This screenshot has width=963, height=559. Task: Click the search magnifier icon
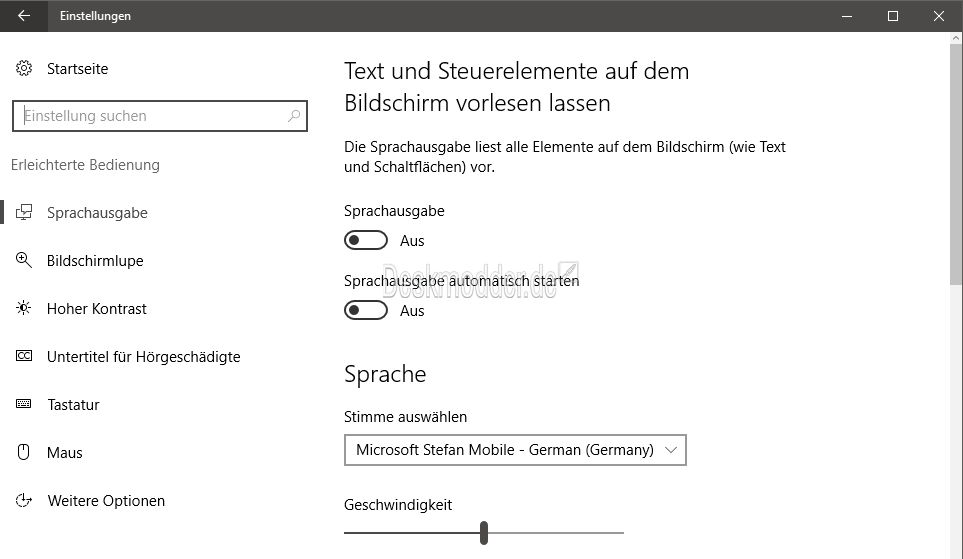click(x=294, y=116)
